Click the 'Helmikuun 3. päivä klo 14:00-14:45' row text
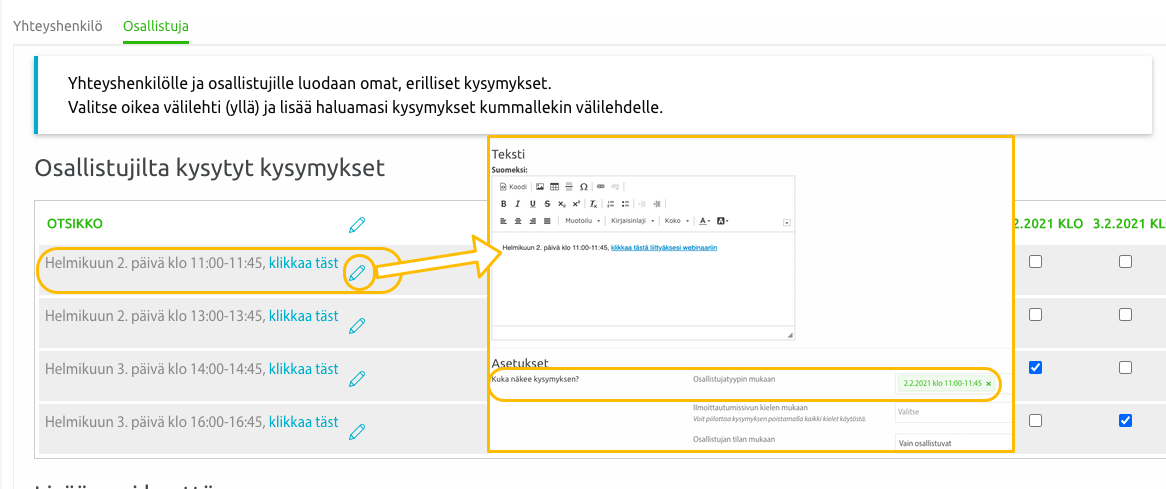This screenshot has height=489, width=1166. 154,369
